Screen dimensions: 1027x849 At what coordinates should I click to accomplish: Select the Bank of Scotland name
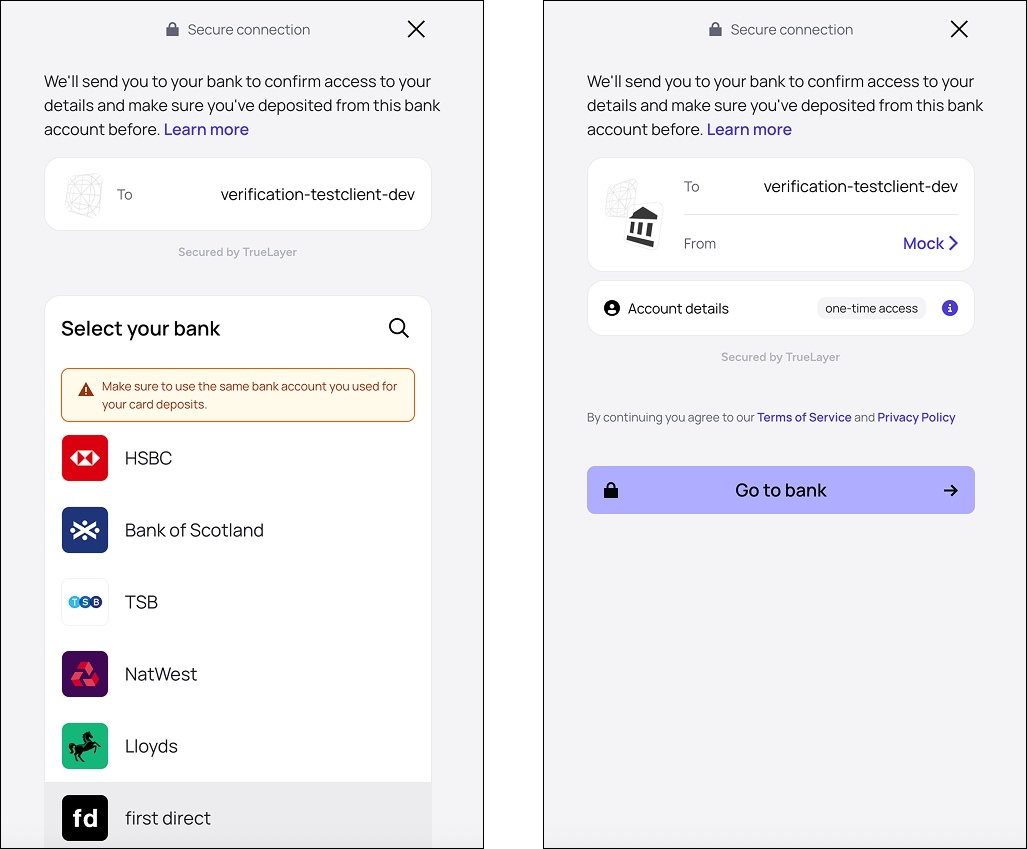point(195,530)
